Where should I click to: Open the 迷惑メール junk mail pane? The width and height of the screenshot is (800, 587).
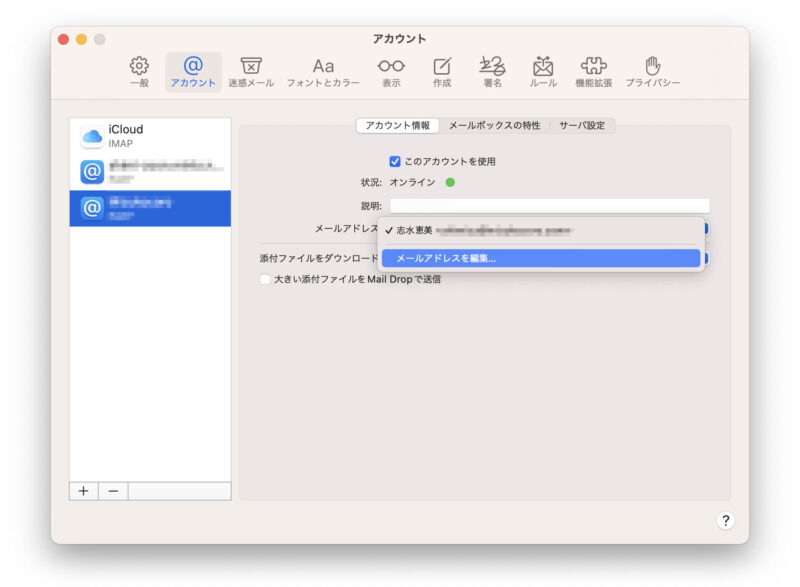click(251, 72)
